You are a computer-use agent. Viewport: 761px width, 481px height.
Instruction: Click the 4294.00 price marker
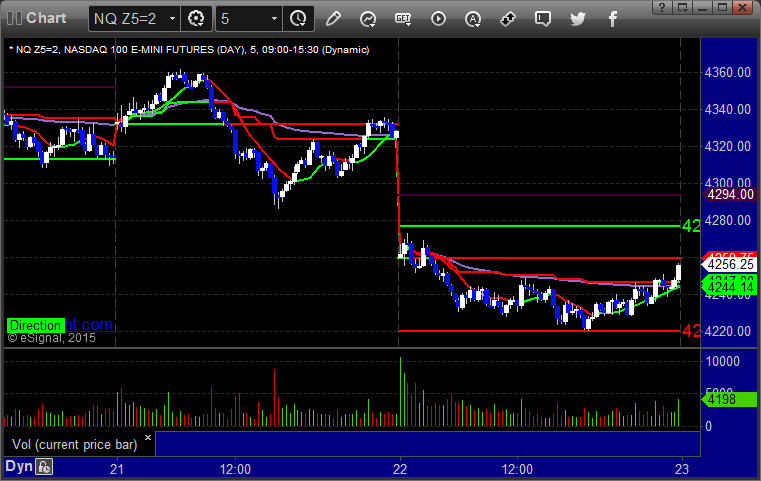coord(729,195)
